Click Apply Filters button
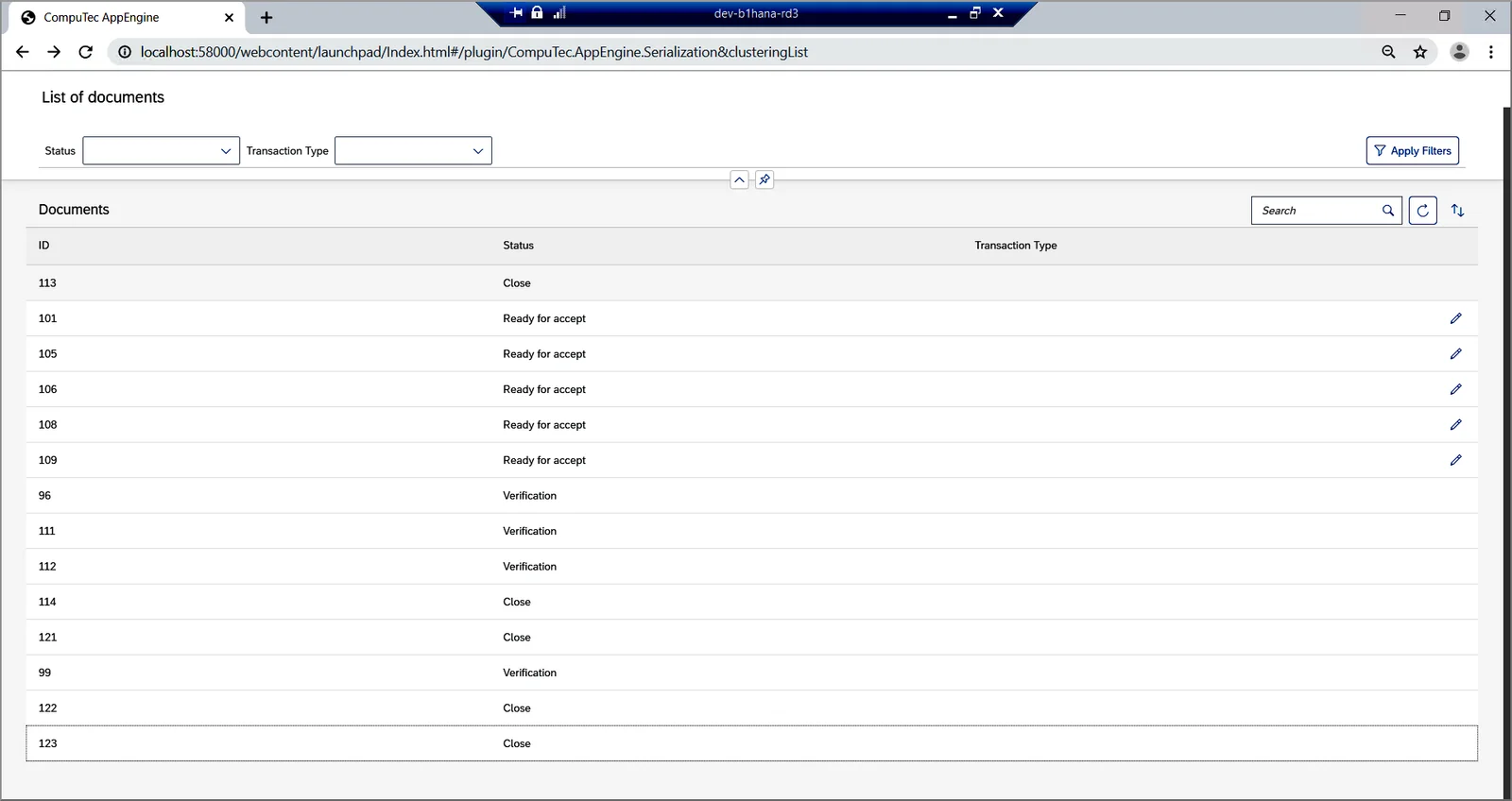 pyautogui.click(x=1412, y=151)
